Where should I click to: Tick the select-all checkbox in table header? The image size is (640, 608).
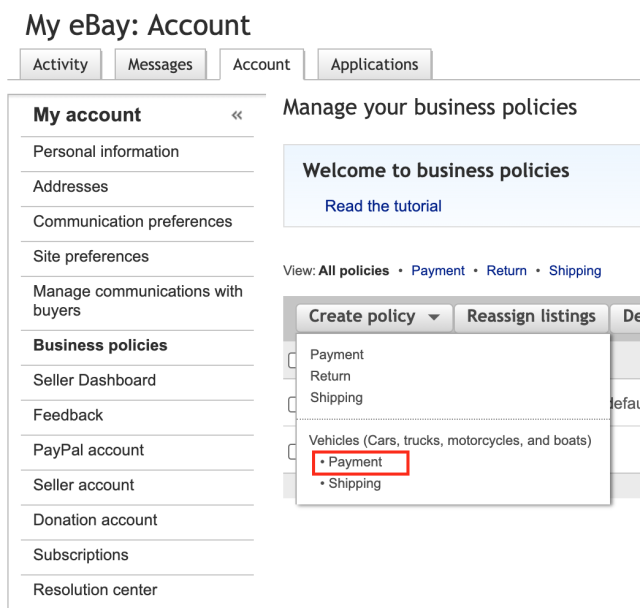(x=292, y=359)
